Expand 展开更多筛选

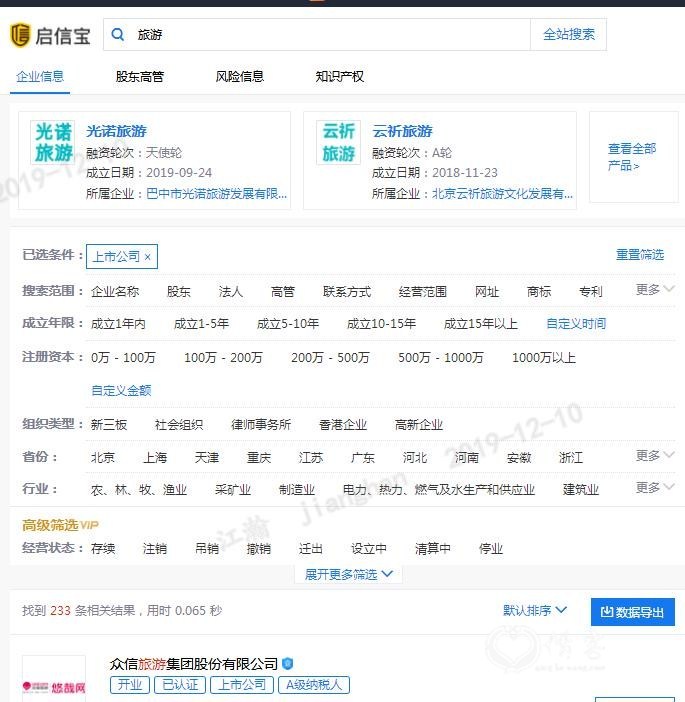[348, 574]
